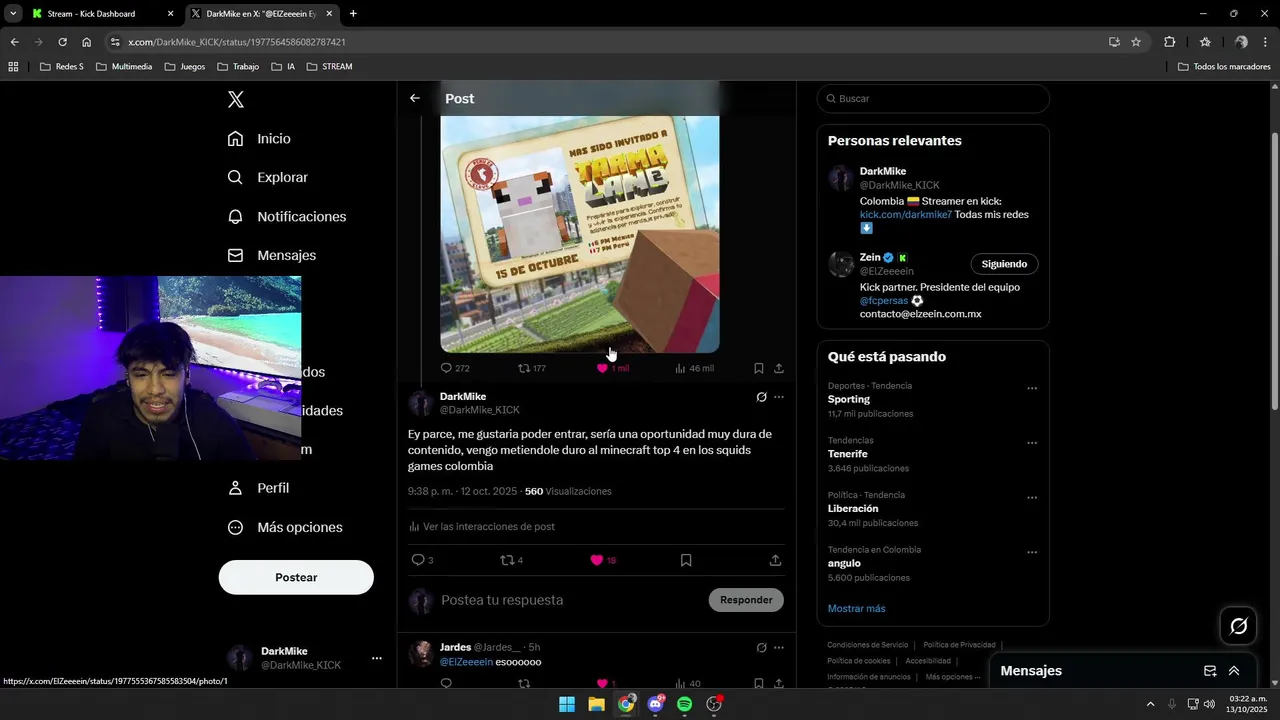1280x720 pixels.
Task: Open File Explorer from taskbar
Action: pos(596,704)
